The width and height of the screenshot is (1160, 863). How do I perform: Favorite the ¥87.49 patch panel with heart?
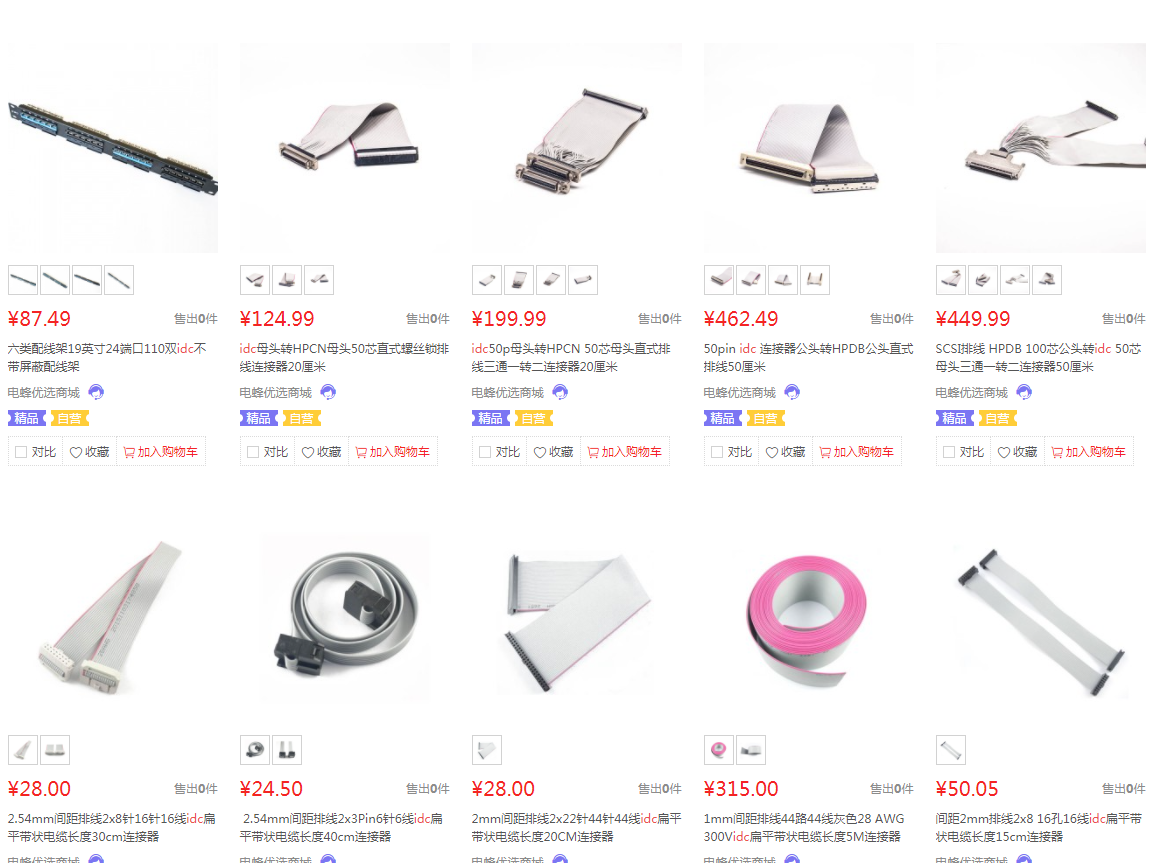75,453
